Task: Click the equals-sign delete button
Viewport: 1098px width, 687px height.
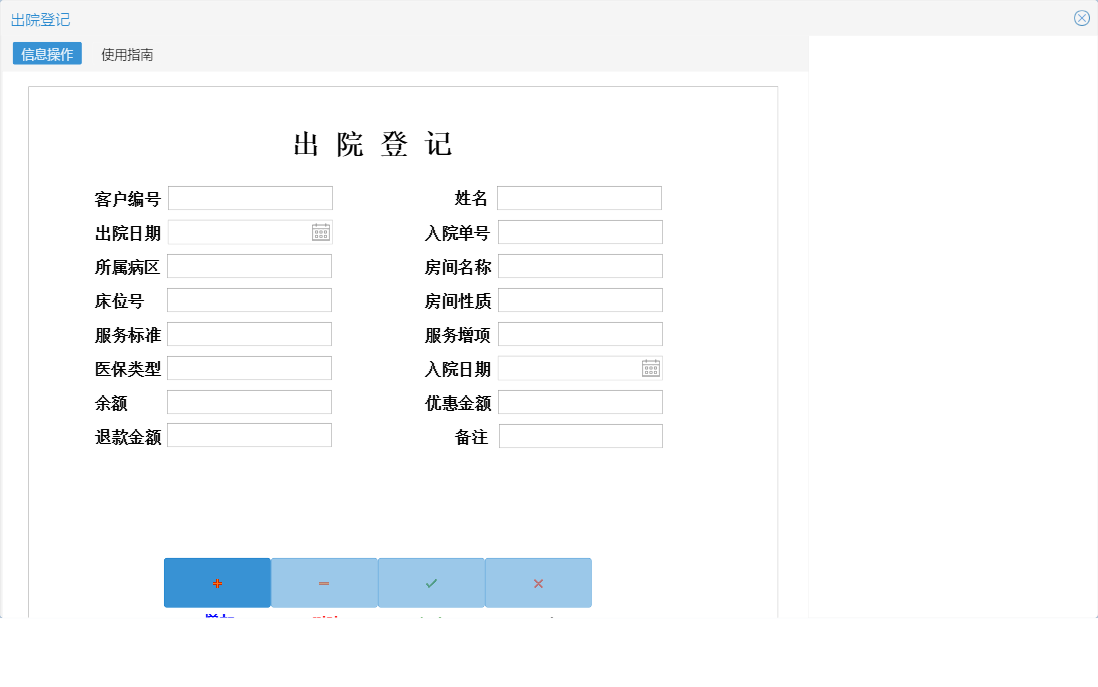Action: pos(324,582)
